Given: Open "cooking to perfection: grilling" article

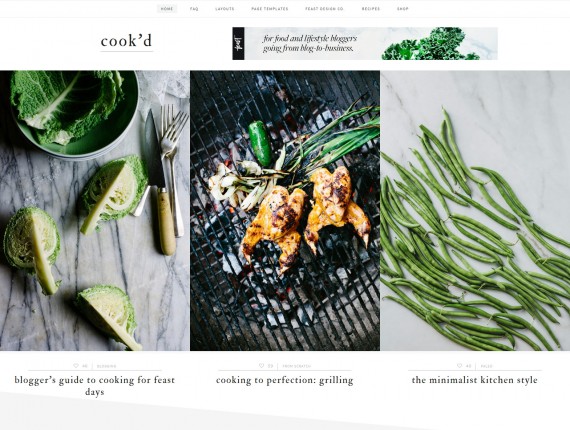Looking at the screenshot, I should (x=285, y=380).
